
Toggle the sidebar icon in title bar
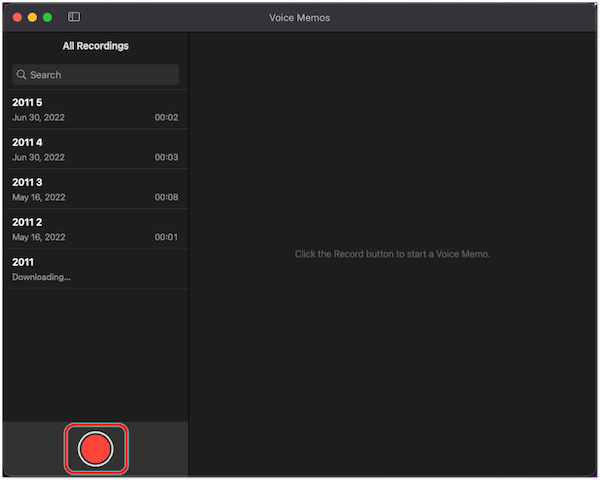pyautogui.click(x=74, y=17)
